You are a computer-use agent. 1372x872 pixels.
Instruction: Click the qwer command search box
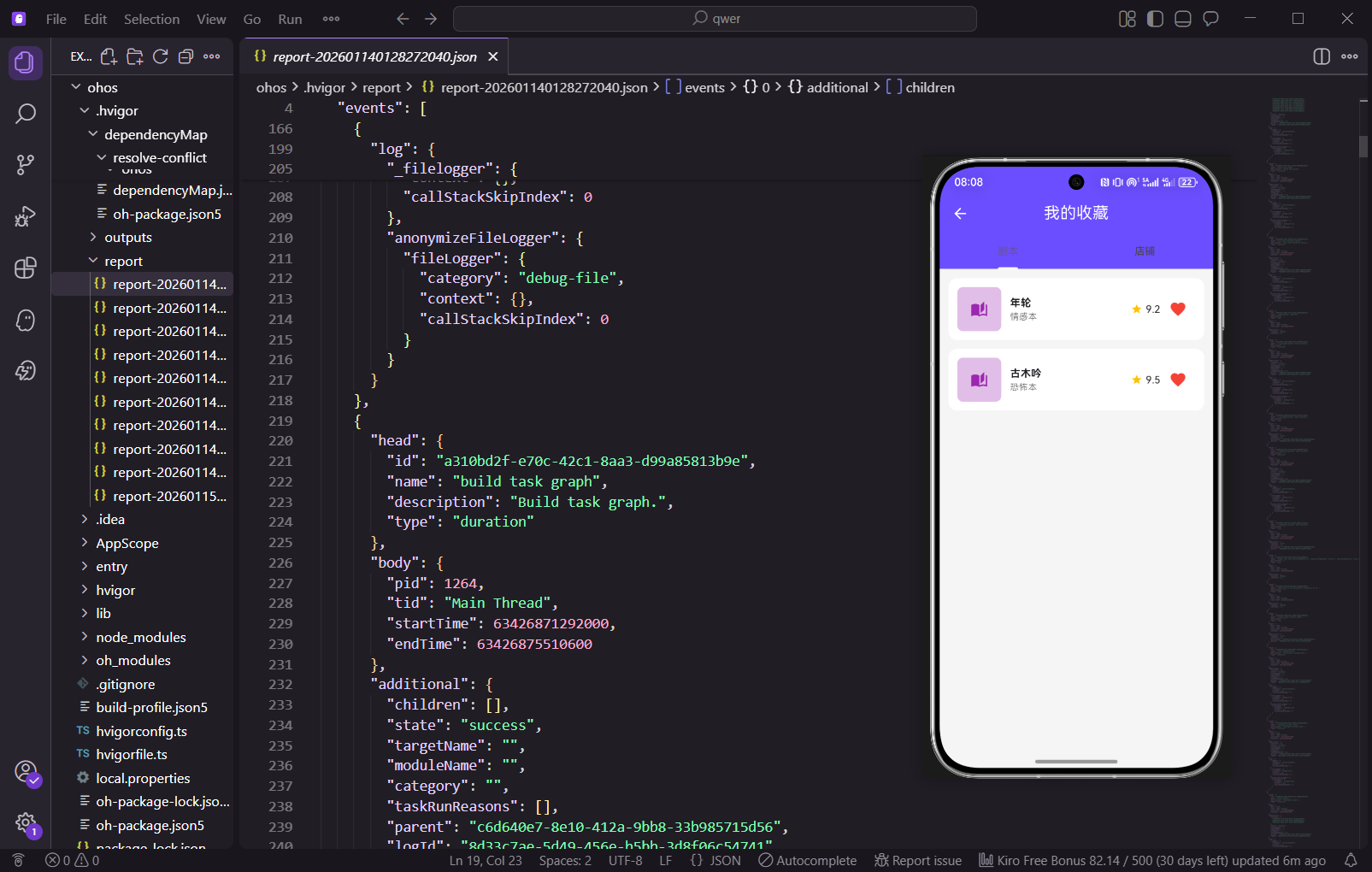[x=715, y=19]
